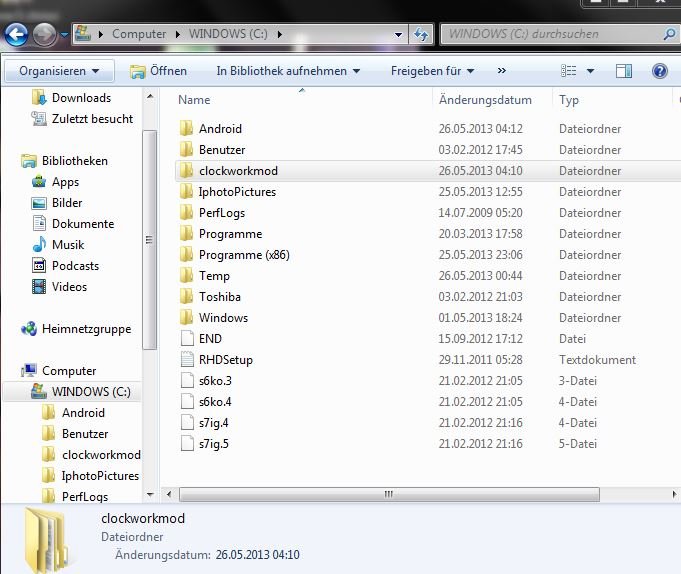Select the Android folder icon in file list
The image size is (681, 574).
(186, 129)
